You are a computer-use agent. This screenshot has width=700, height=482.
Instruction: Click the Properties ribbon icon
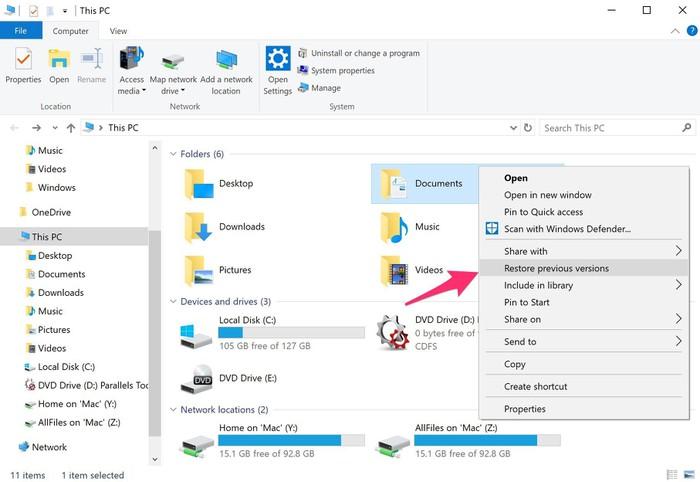click(23, 66)
